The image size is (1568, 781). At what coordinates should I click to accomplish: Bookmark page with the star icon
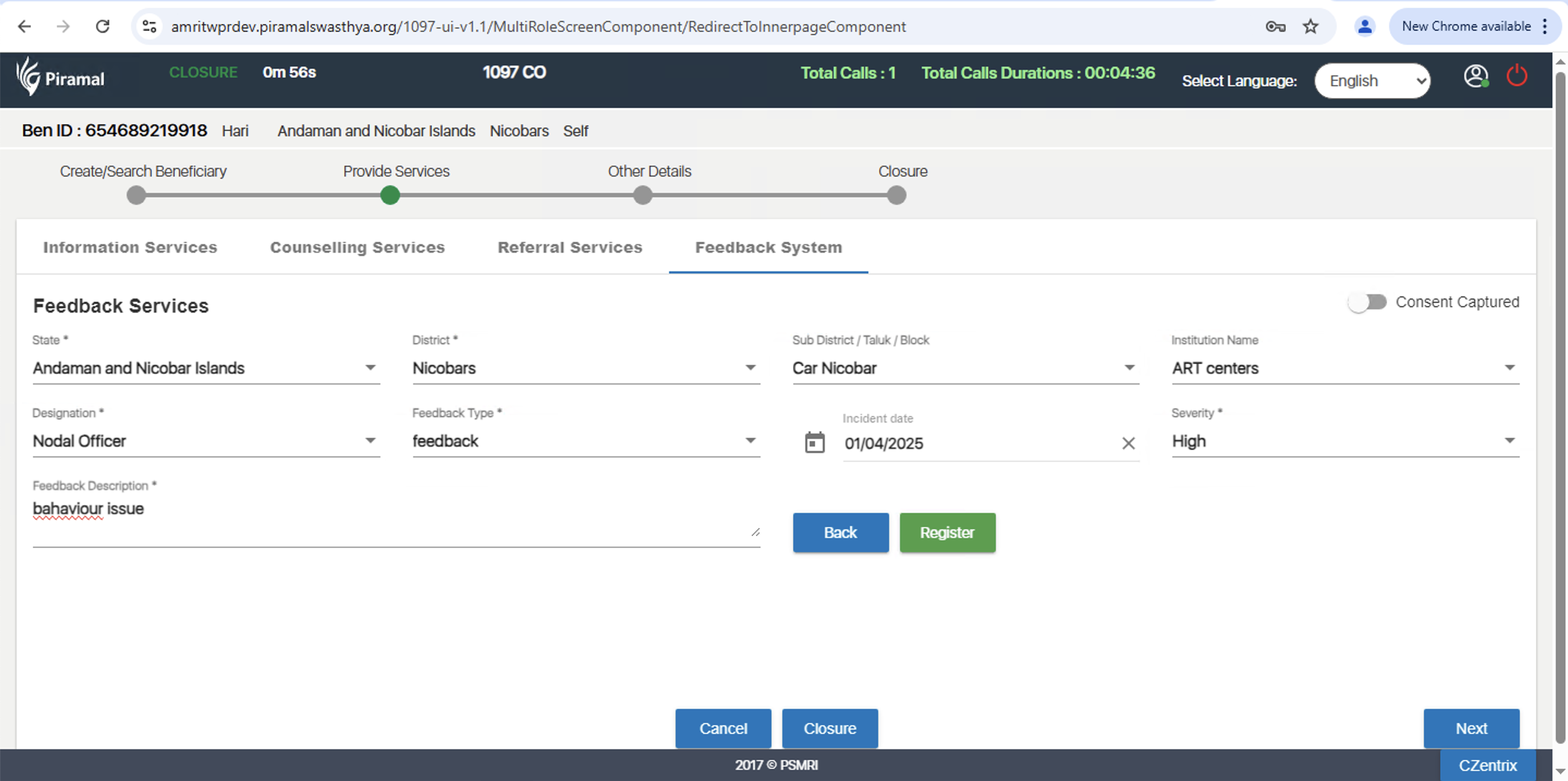[1310, 26]
